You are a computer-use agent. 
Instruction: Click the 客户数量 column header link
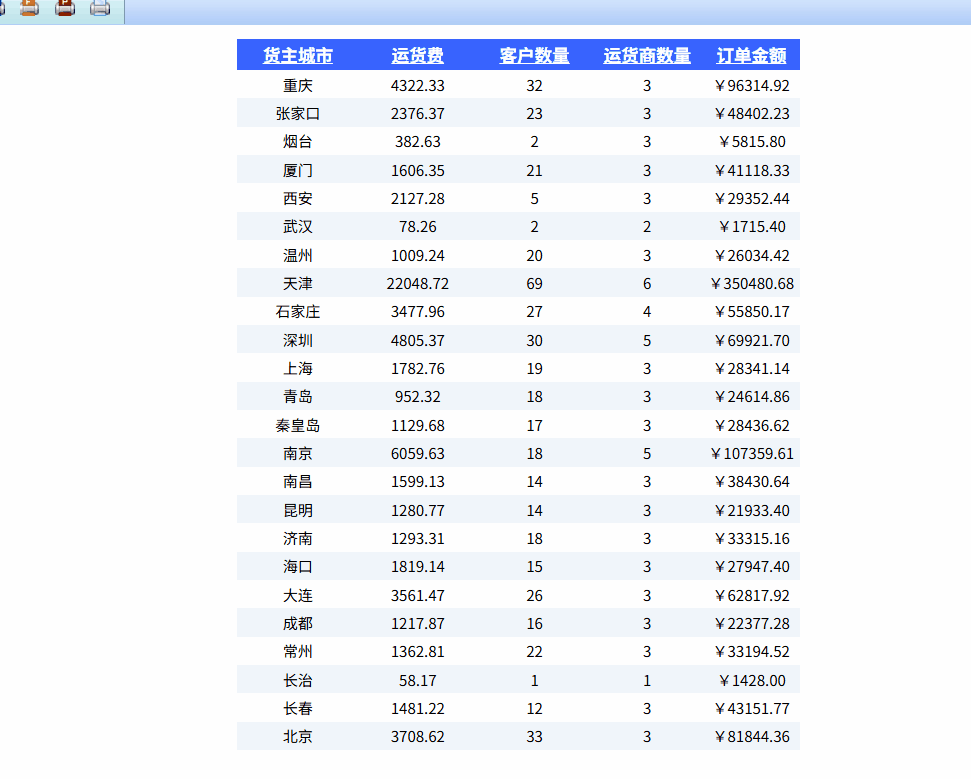click(x=534, y=55)
